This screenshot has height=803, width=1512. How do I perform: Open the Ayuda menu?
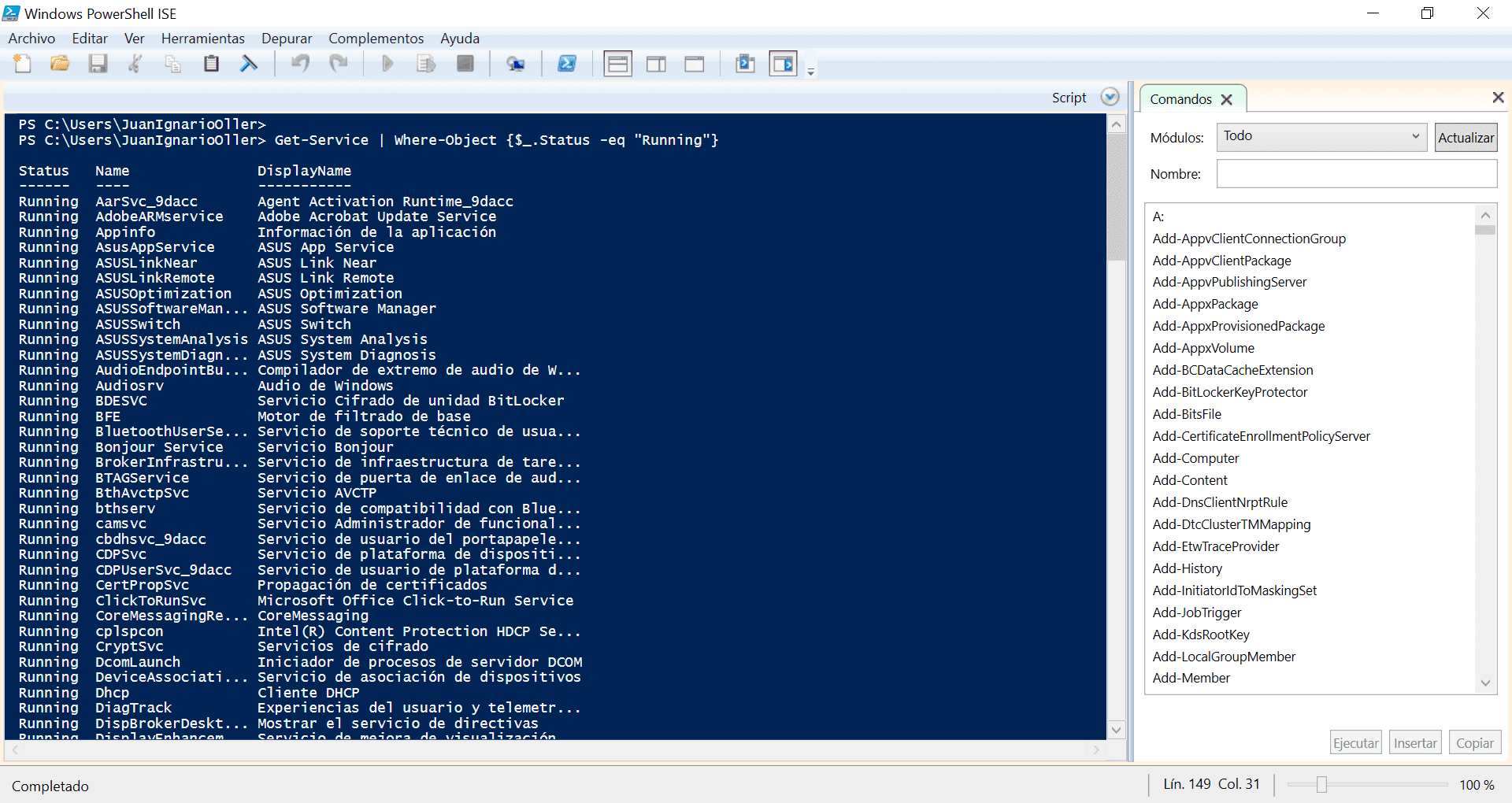point(460,39)
